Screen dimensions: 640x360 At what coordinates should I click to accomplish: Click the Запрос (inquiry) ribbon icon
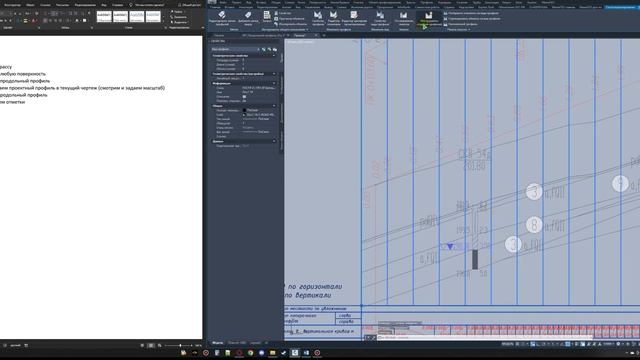tap(267, 17)
